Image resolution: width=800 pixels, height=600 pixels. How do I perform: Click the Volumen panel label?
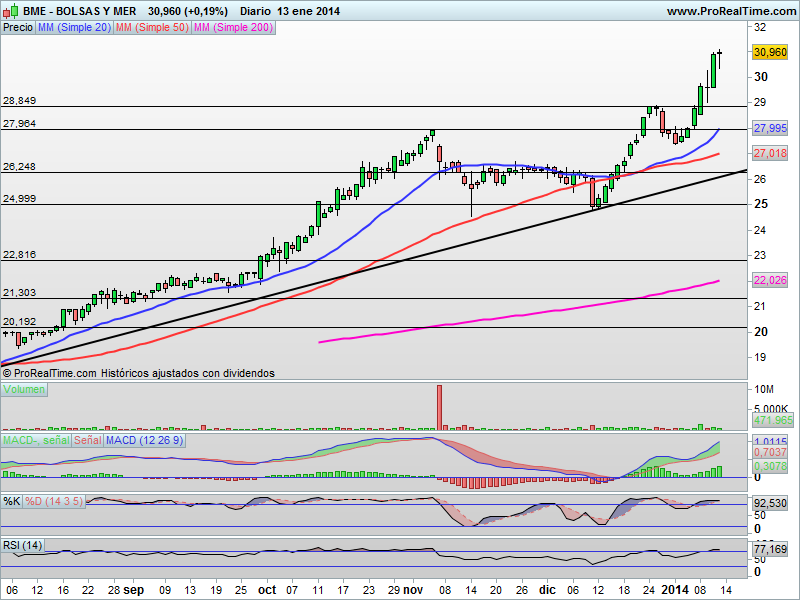point(24,389)
